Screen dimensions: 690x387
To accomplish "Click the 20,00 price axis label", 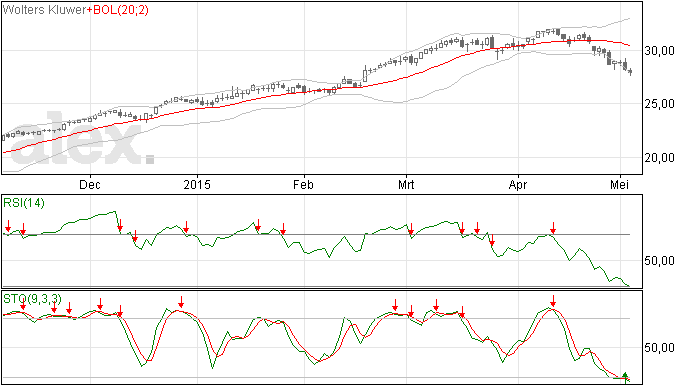I will coord(659,158).
